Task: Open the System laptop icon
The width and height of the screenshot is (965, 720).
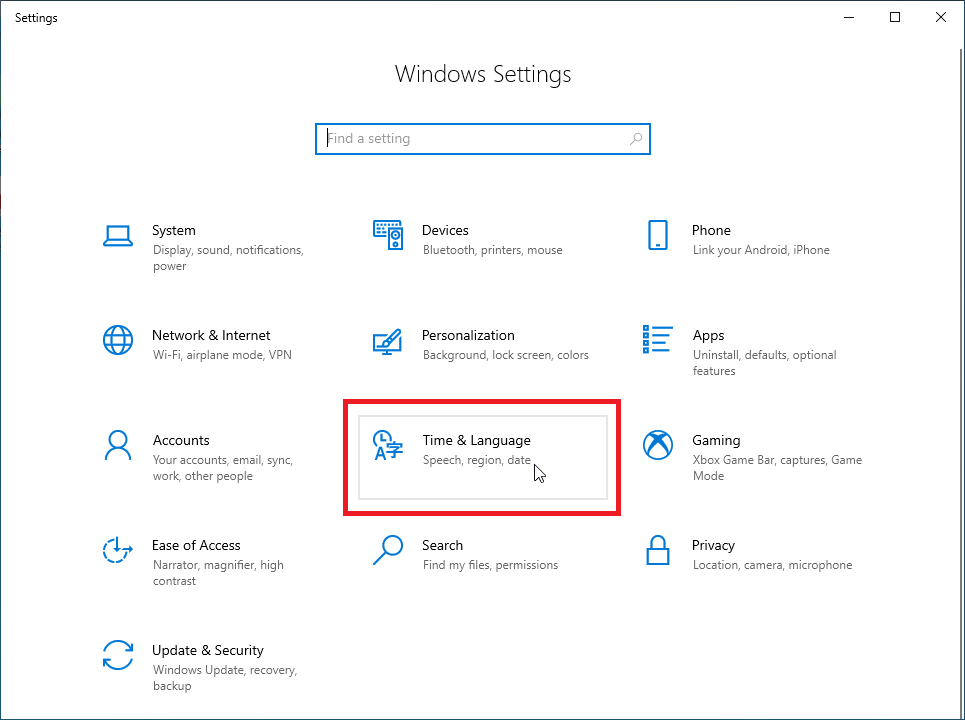Action: pyautogui.click(x=118, y=236)
